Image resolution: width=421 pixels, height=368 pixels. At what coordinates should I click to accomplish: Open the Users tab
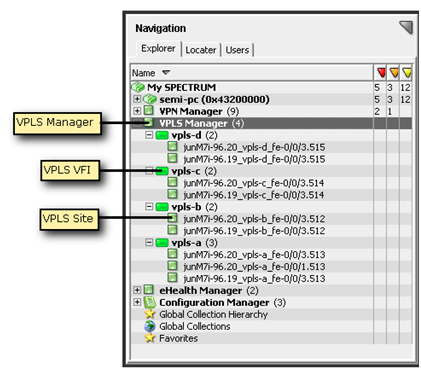[237, 50]
